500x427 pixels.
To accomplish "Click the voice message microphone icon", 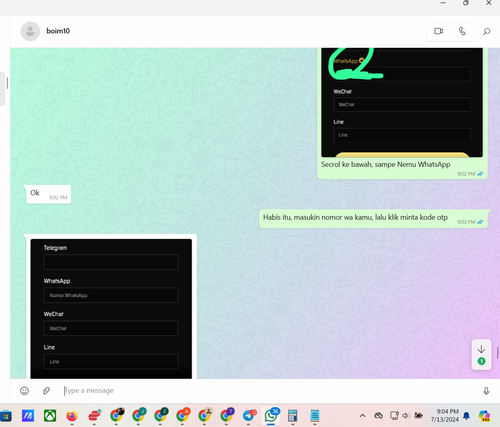I will click(x=486, y=391).
